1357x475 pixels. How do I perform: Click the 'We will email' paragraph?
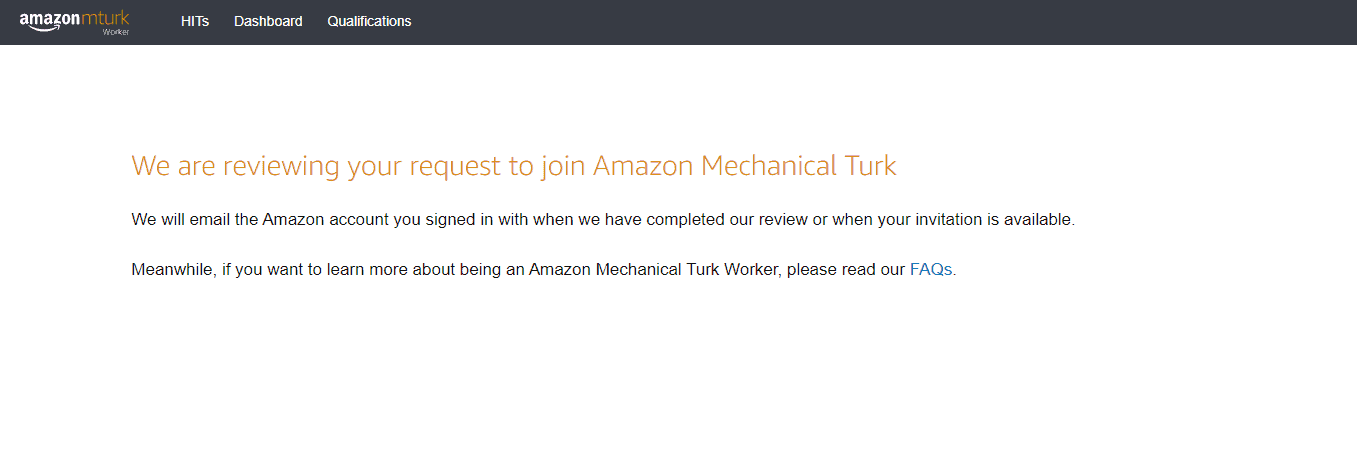[603, 220]
